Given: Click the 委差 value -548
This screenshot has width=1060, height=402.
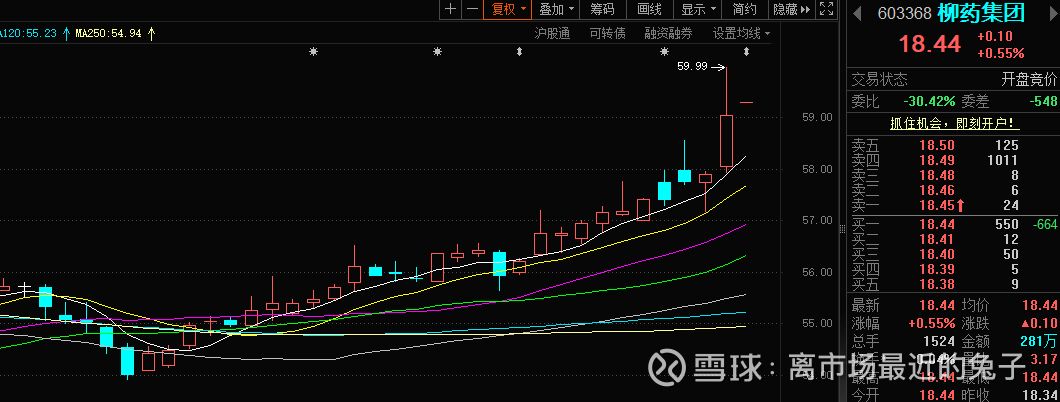Looking at the screenshot, I should click(x=1042, y=101).
